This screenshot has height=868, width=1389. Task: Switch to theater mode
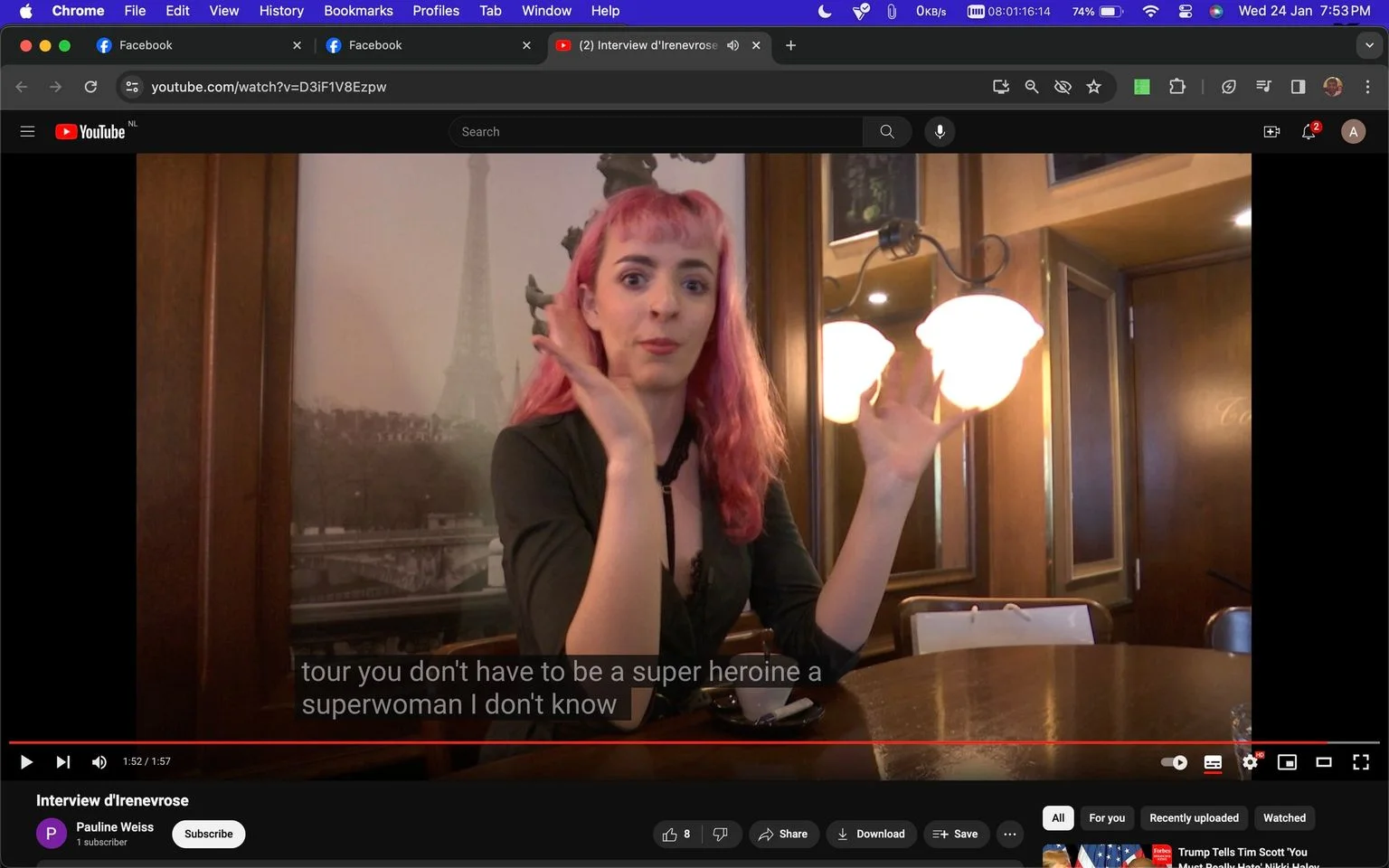(1324, 762)
